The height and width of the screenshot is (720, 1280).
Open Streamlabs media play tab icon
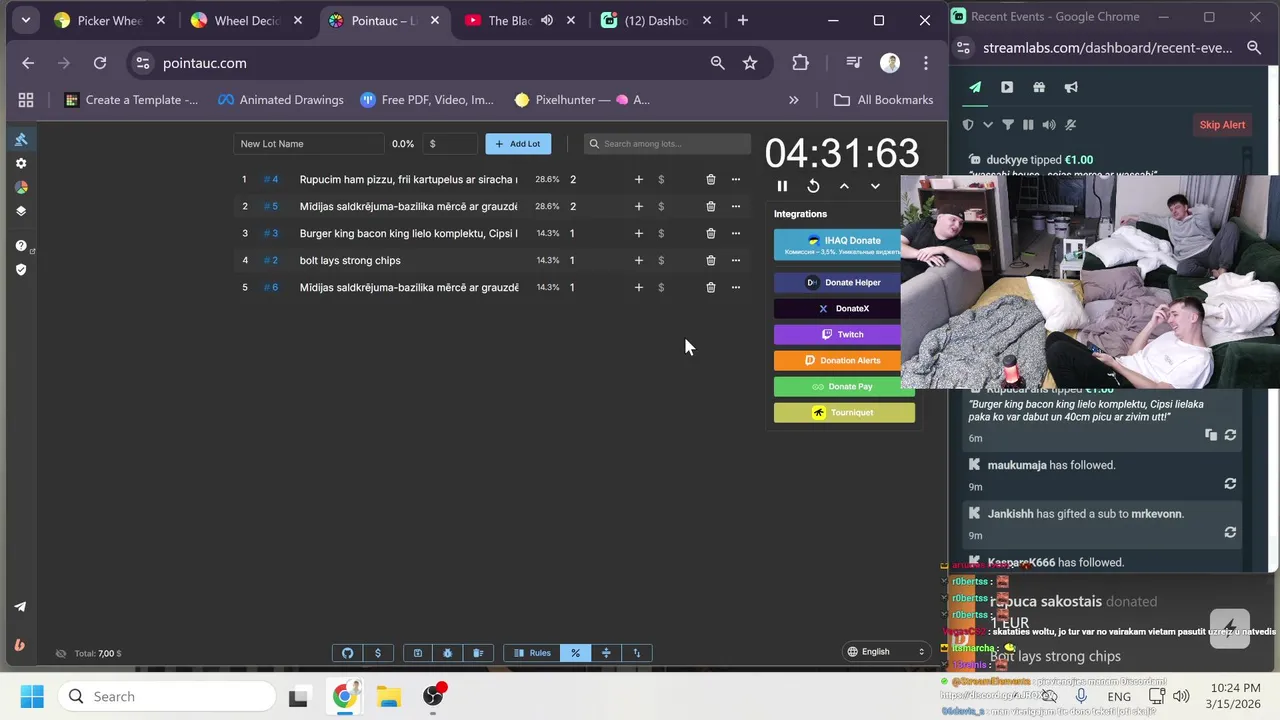point(1007,87)
